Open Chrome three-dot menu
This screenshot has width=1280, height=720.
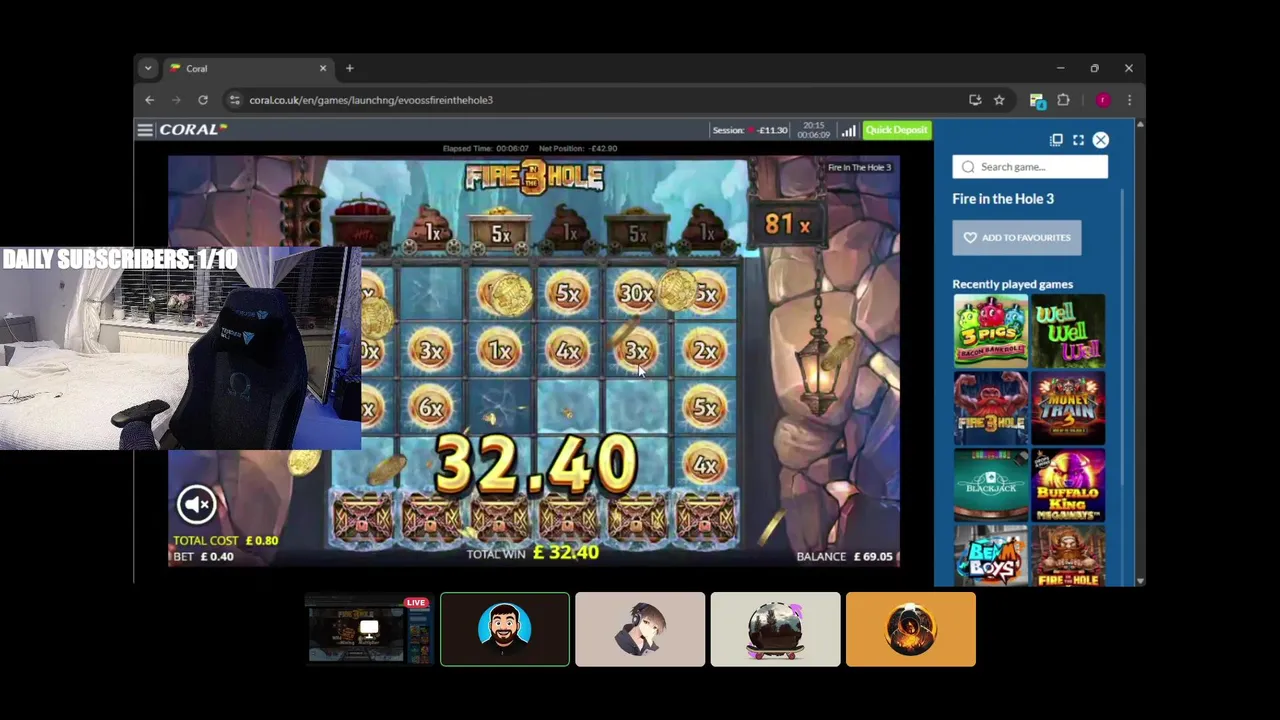(x=1129, y=100)
